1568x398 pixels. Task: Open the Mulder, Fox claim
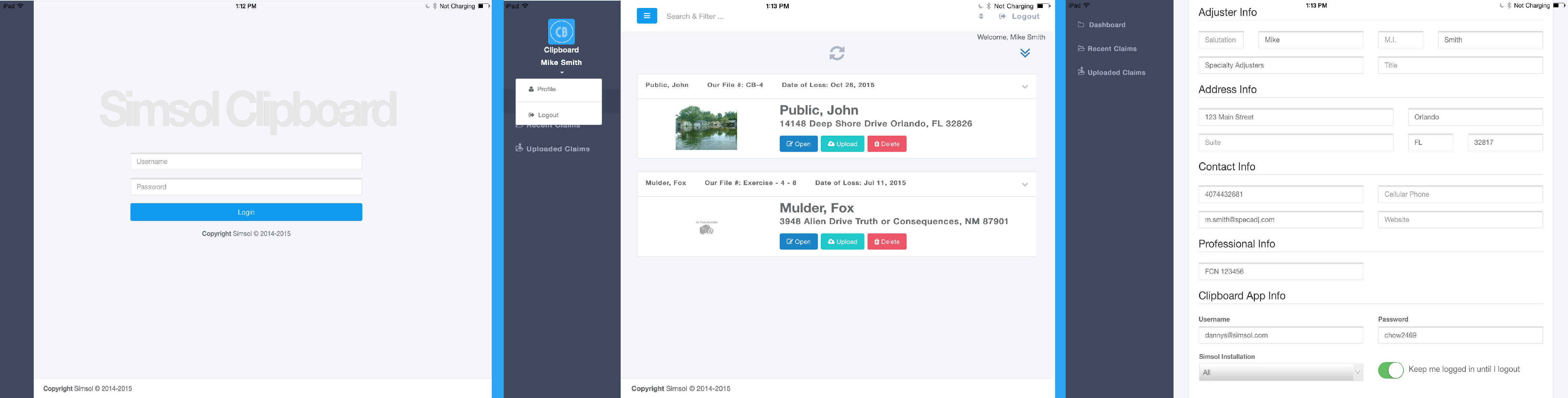pos(798,241)
